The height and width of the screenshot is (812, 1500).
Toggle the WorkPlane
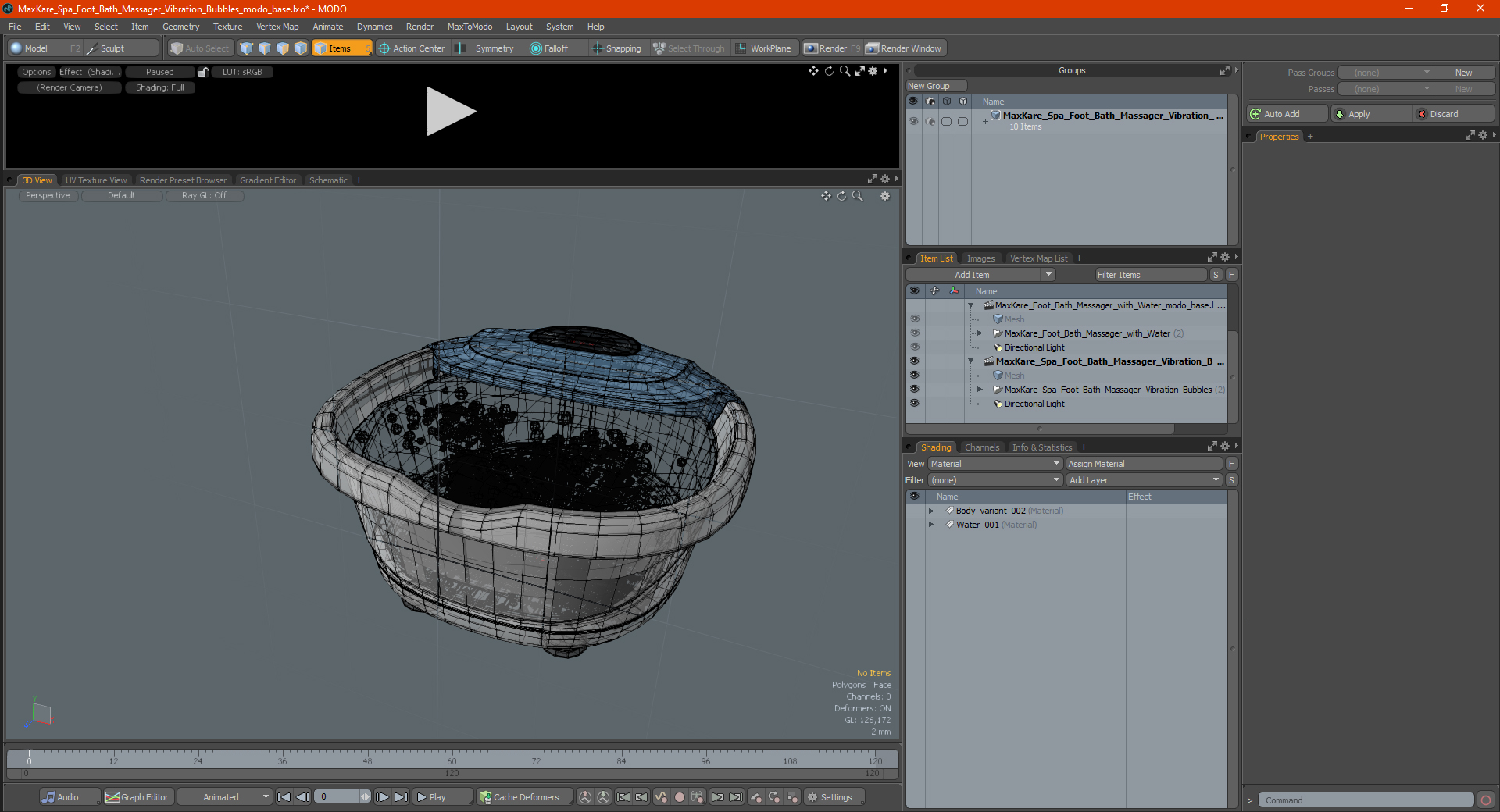tap(763, 48)
